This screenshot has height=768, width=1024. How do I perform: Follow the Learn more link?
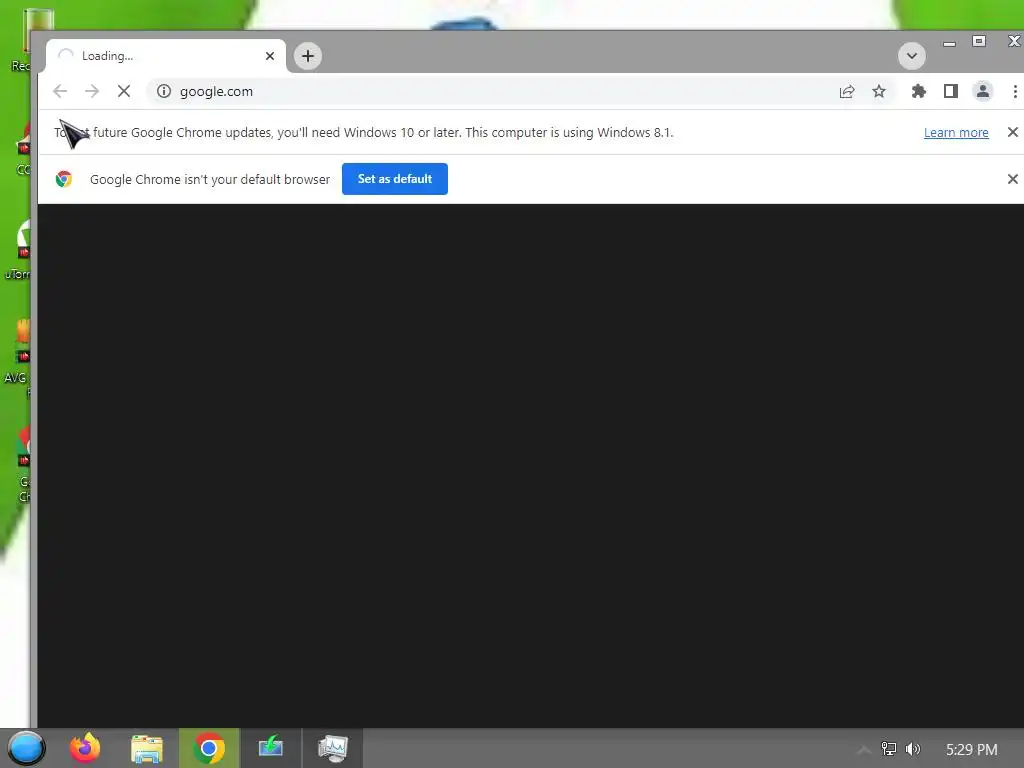(956, 133)
